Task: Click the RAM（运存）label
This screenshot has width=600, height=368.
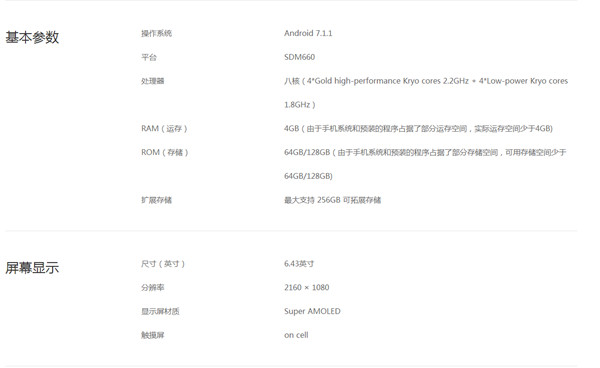Action: click(x=164, y=129)
